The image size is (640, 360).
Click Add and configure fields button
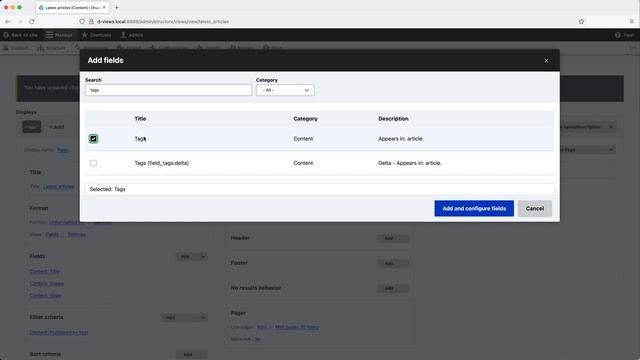[474, 209]
